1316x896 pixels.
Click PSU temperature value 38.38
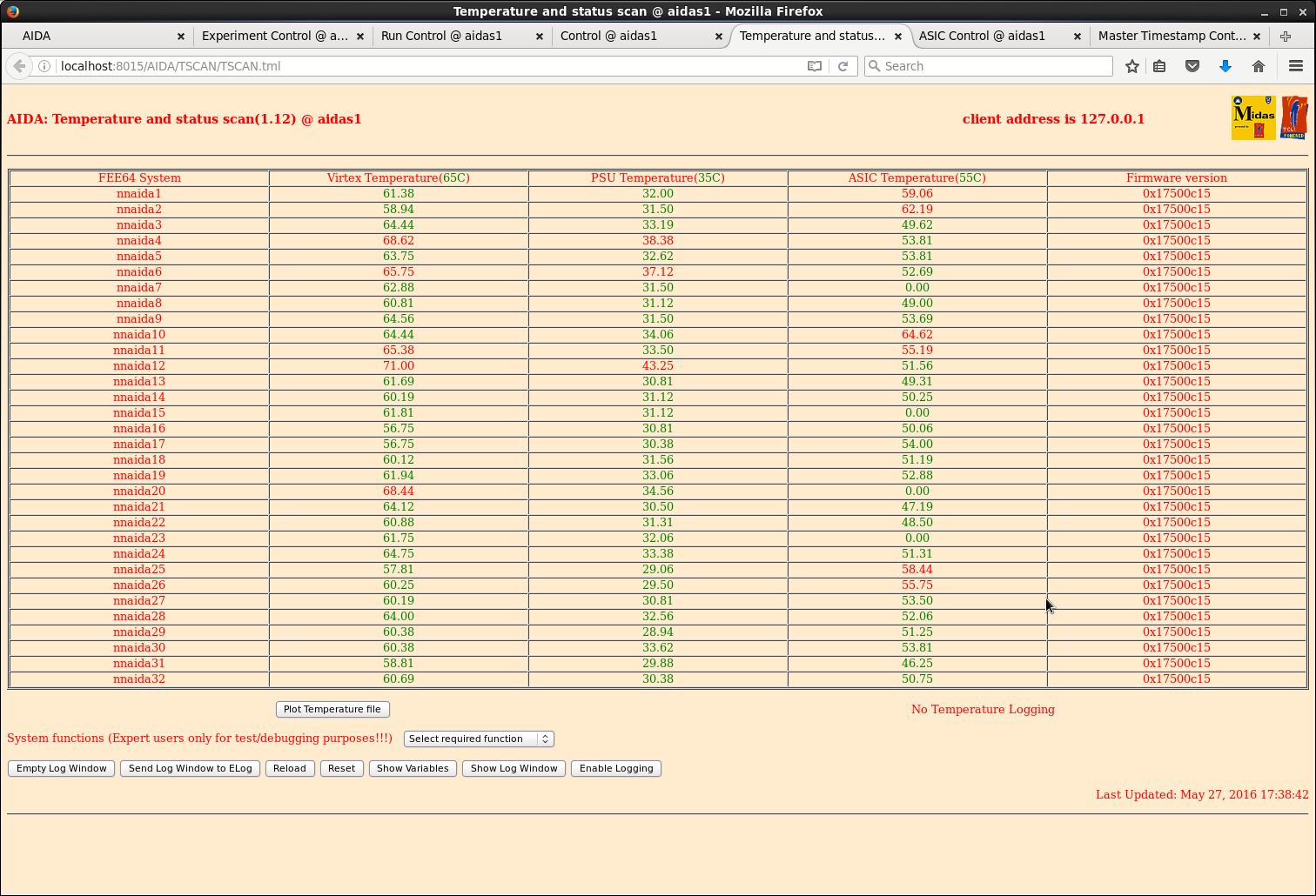point(658,241)
